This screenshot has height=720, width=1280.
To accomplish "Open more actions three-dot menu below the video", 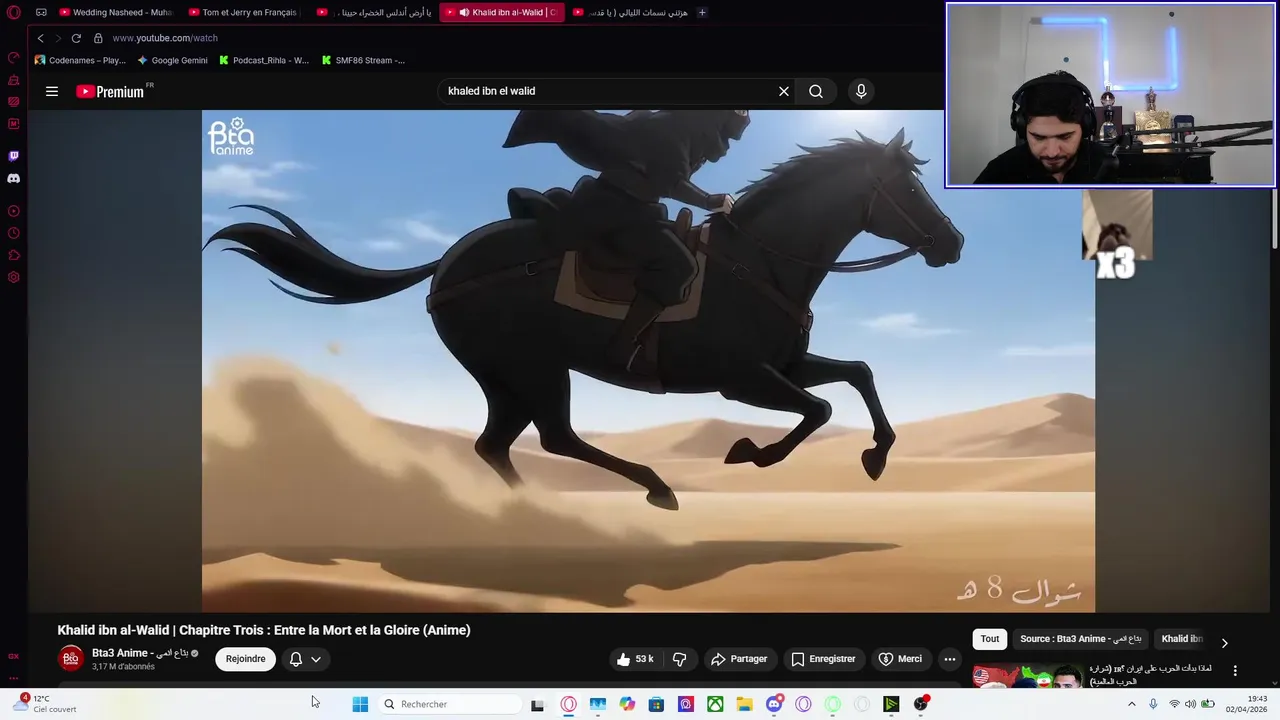I will pos(950,659).
